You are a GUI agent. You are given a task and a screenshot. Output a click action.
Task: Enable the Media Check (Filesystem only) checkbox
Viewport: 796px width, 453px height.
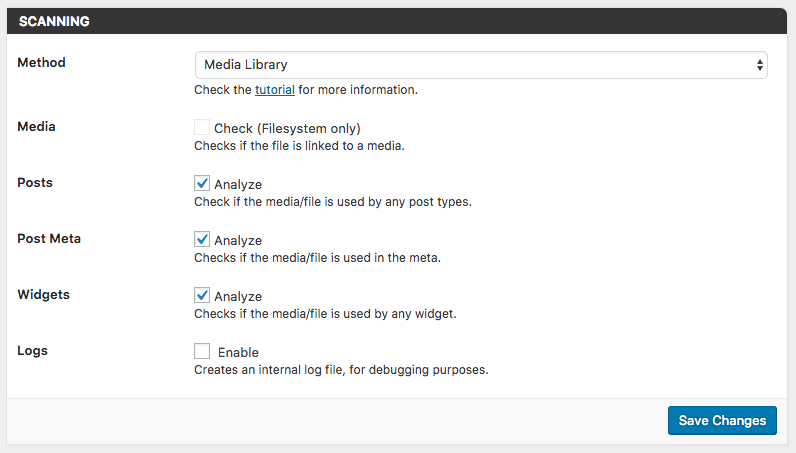202,127
